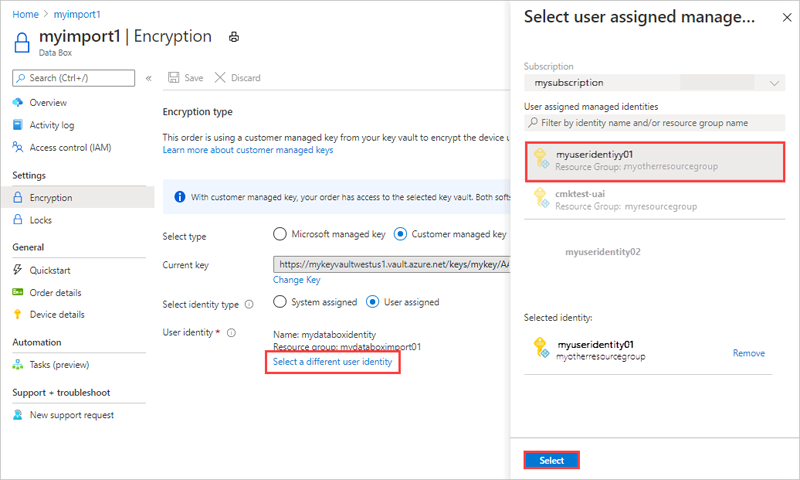Click the Select button at panel bottom
Screen dimensions: 800x480
(x=552, y=461)
